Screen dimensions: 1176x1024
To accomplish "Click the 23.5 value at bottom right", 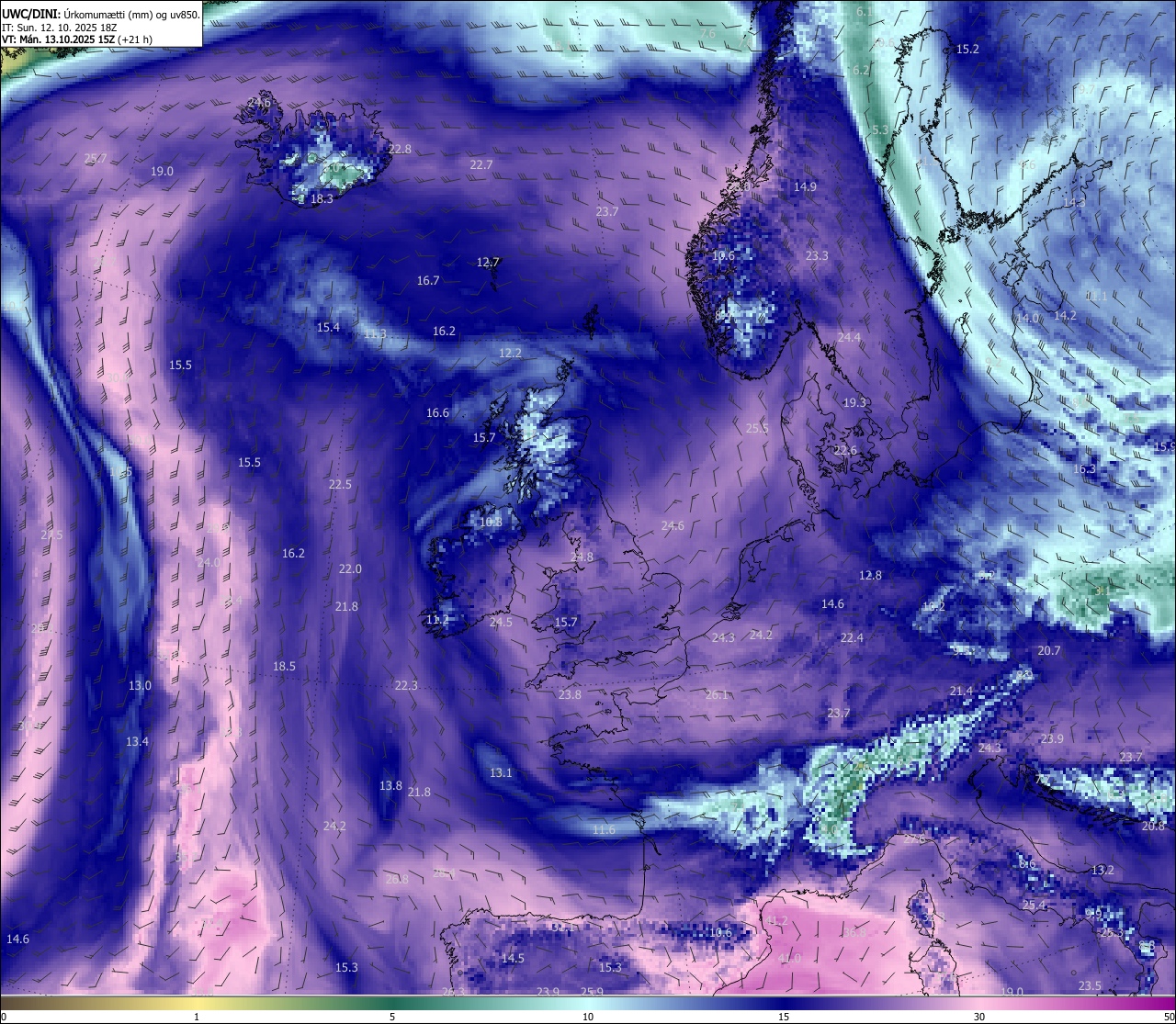I will pos(1090,985).
